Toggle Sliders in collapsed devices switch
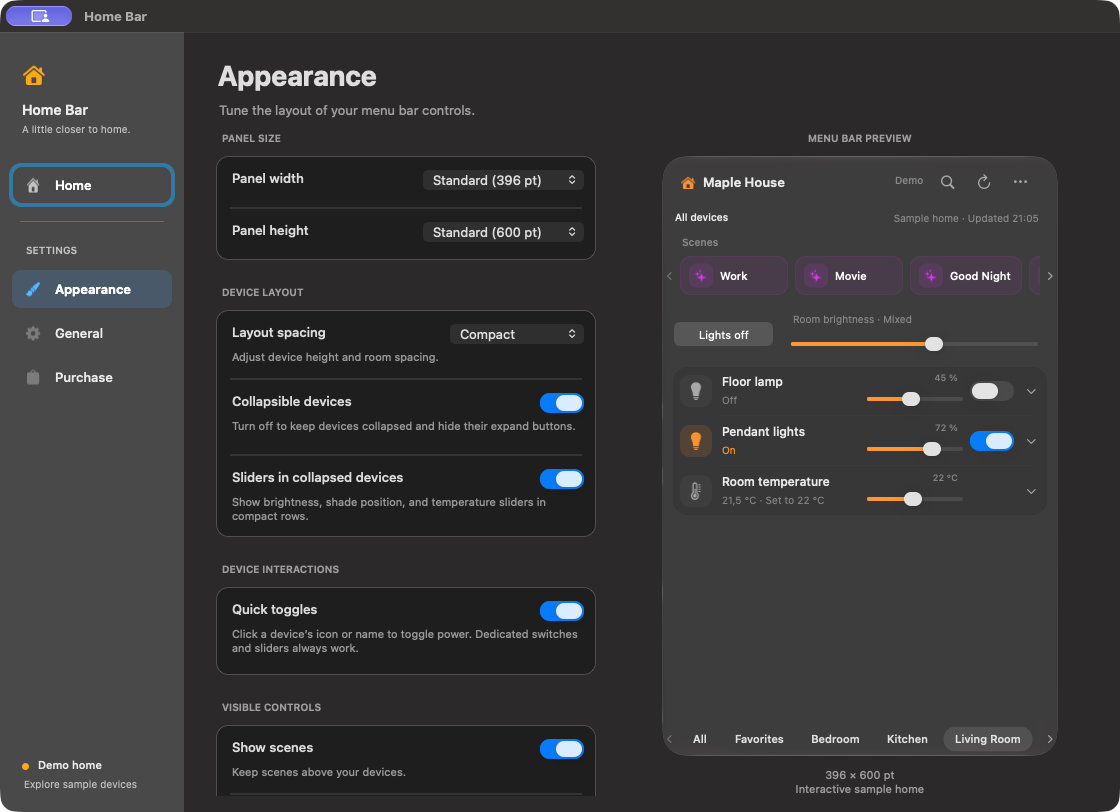The image size is (1120, 812). point(561,478)
